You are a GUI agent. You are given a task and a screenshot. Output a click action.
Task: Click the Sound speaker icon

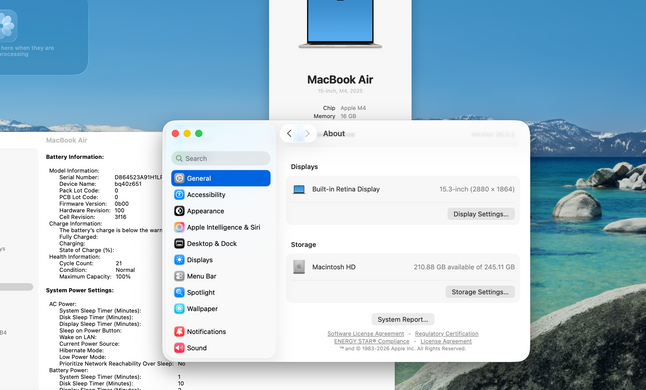click(179, 348)
